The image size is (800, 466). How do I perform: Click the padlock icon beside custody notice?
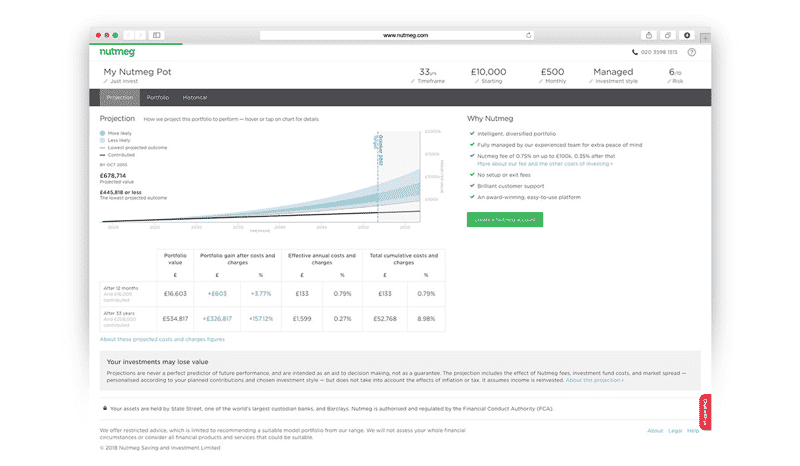point(105,408)
